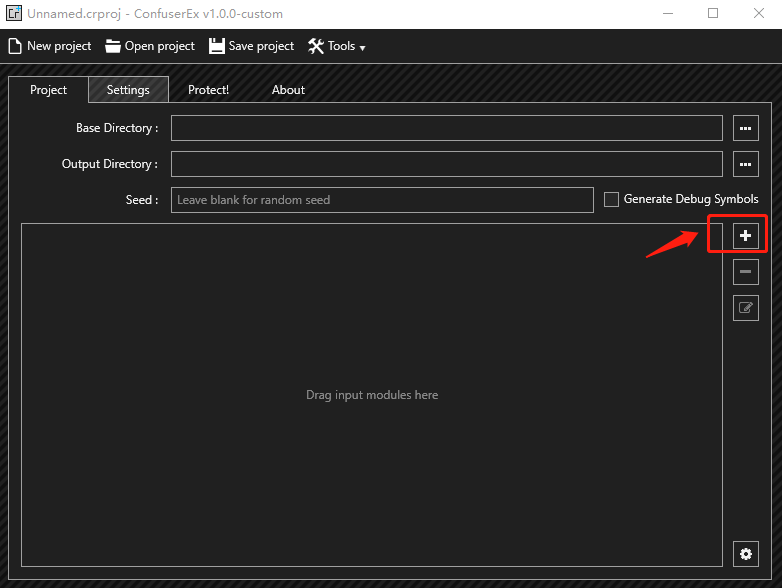Viewport: 782px width, 588px height.
Task: Click the Base Directory input field
Action: [x=447, y=128]
